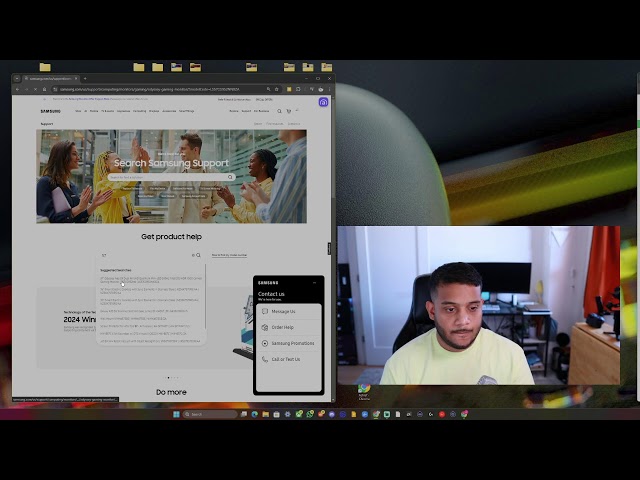The image size is (640, 480).
Task: Click Message Us in the Contact us panel
Action: [289, 311]
